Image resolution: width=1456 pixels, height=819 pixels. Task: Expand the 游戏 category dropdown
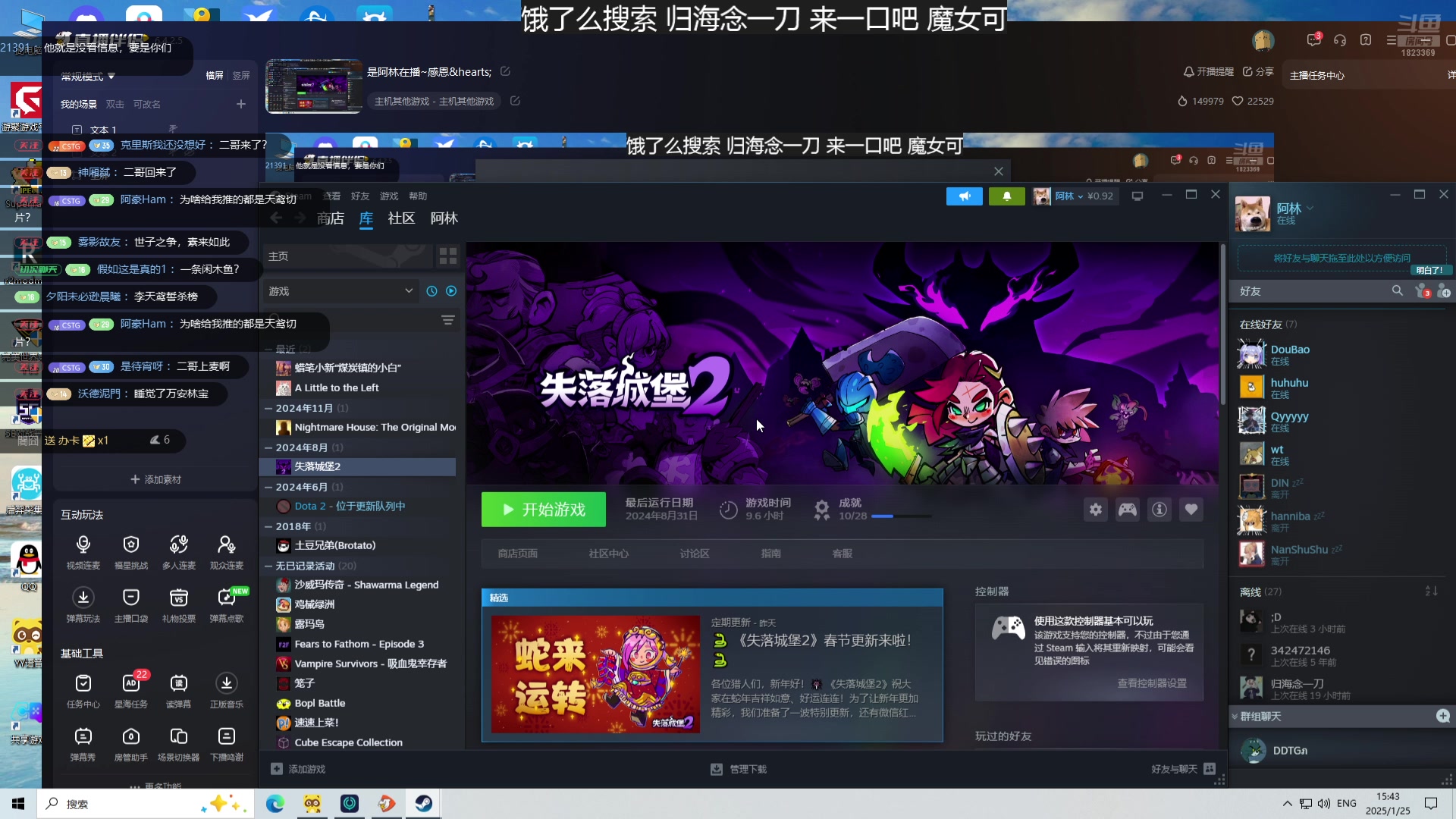click(340, 291)
